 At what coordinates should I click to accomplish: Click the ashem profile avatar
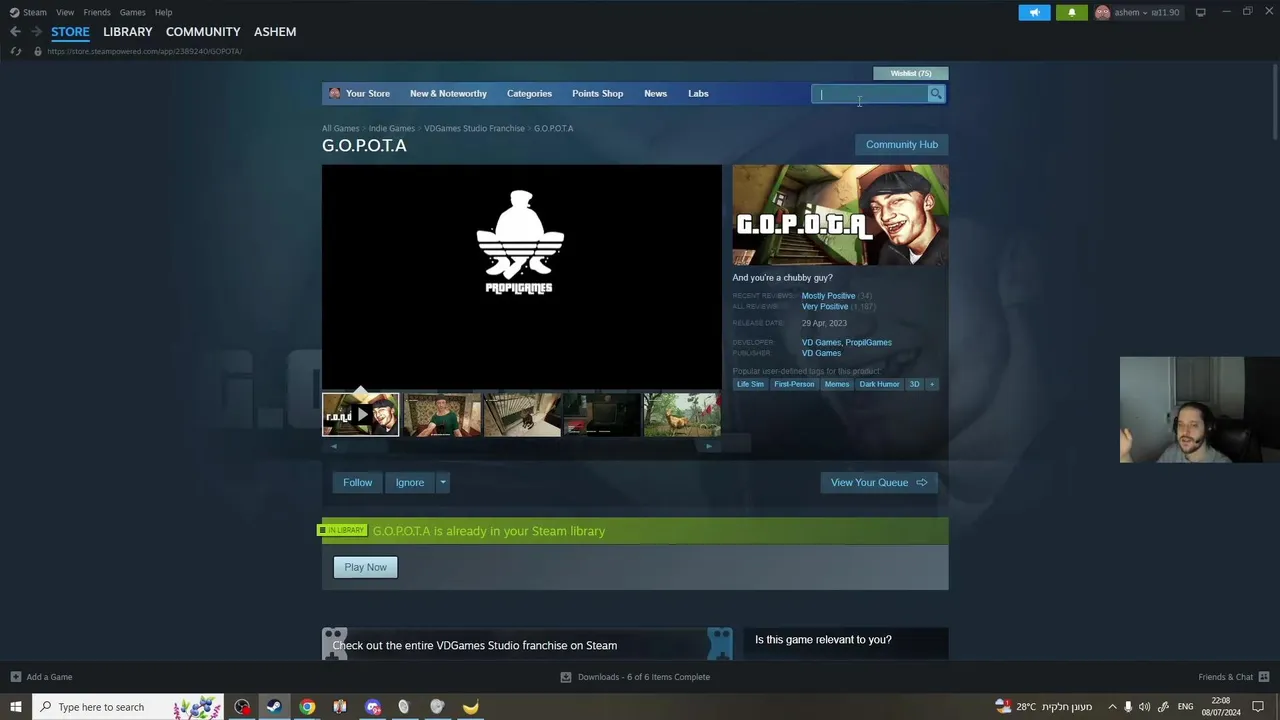[1102, 12]
